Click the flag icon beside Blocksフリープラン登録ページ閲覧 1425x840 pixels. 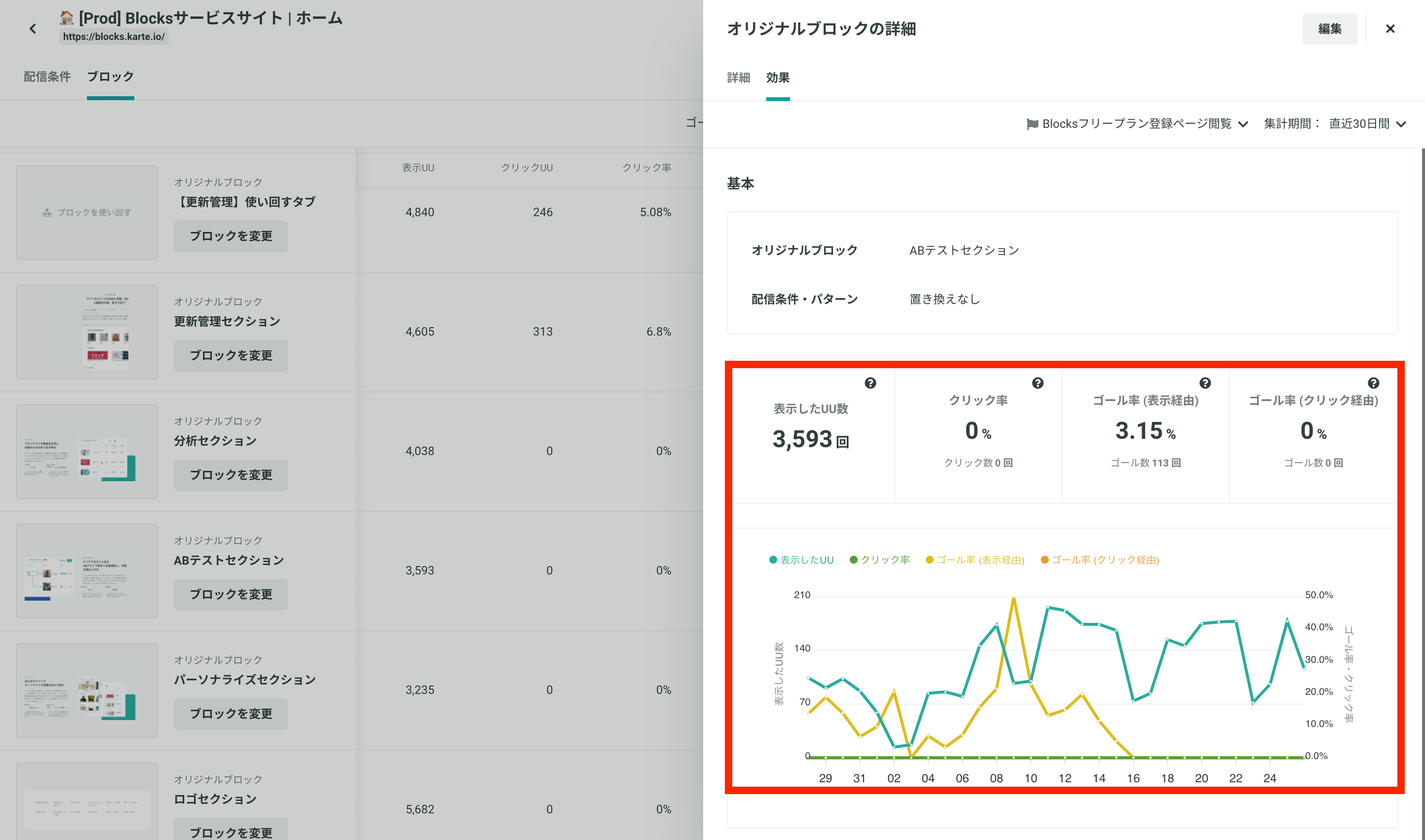coord(1032,124)
